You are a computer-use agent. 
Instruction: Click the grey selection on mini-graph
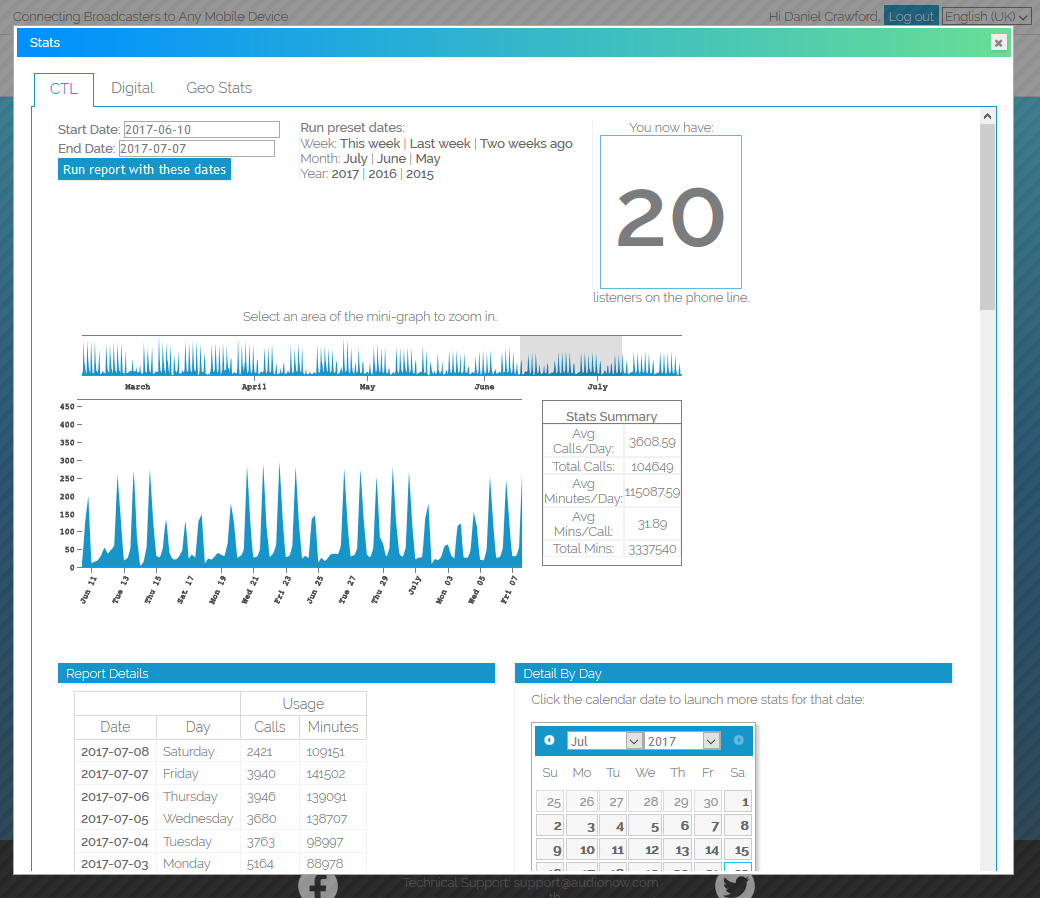click(570, 355)
